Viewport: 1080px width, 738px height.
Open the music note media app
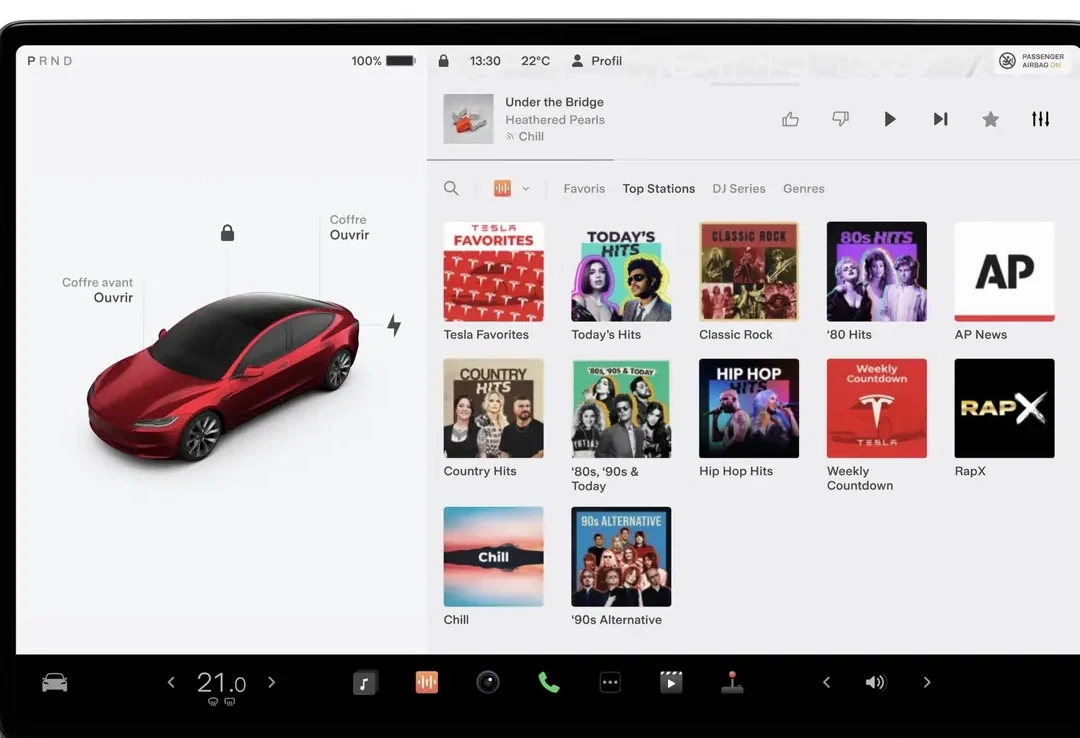365,683
